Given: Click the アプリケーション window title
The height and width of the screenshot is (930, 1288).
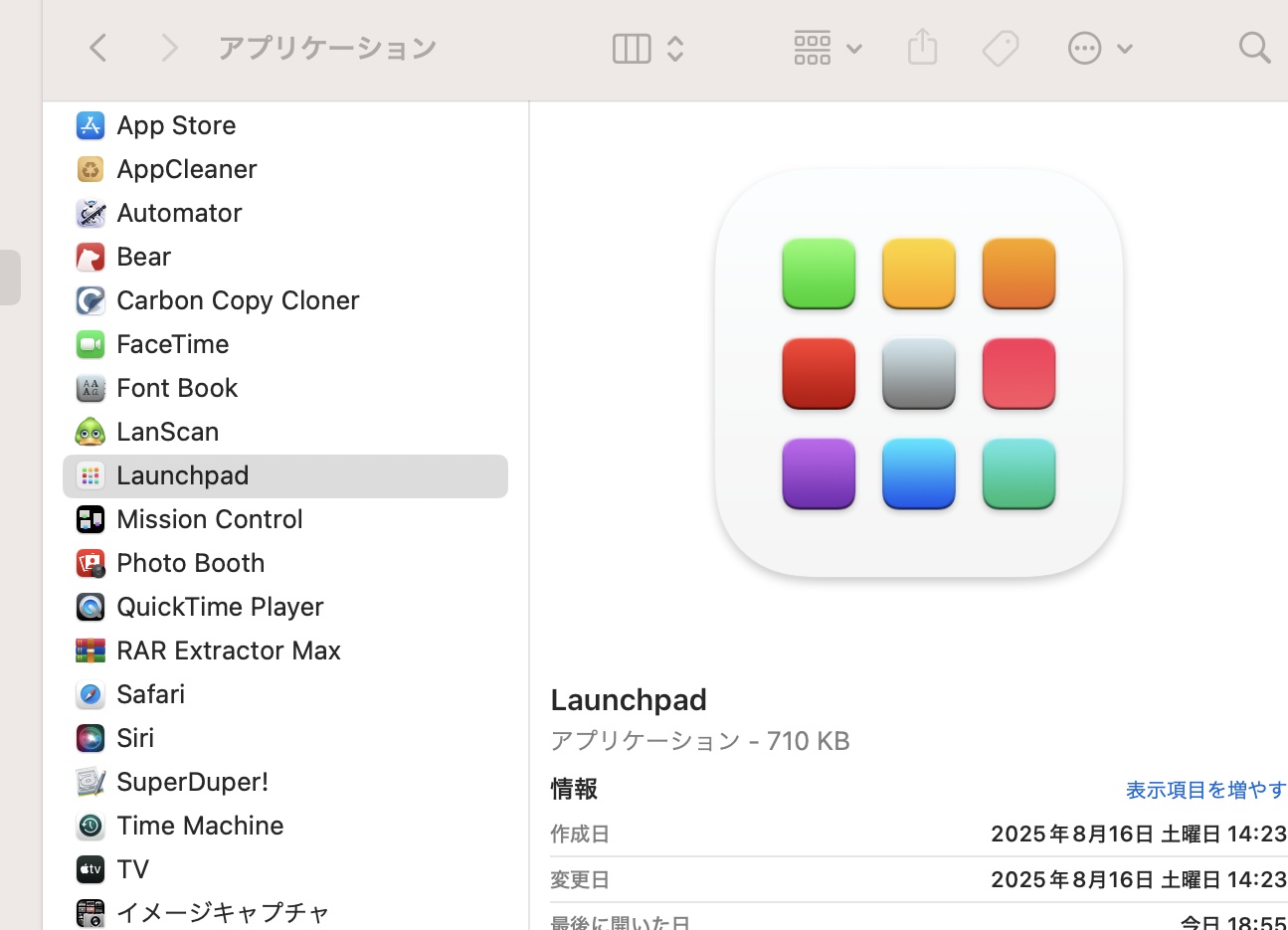Looking at the screenshot, I should tap(327, 48).
